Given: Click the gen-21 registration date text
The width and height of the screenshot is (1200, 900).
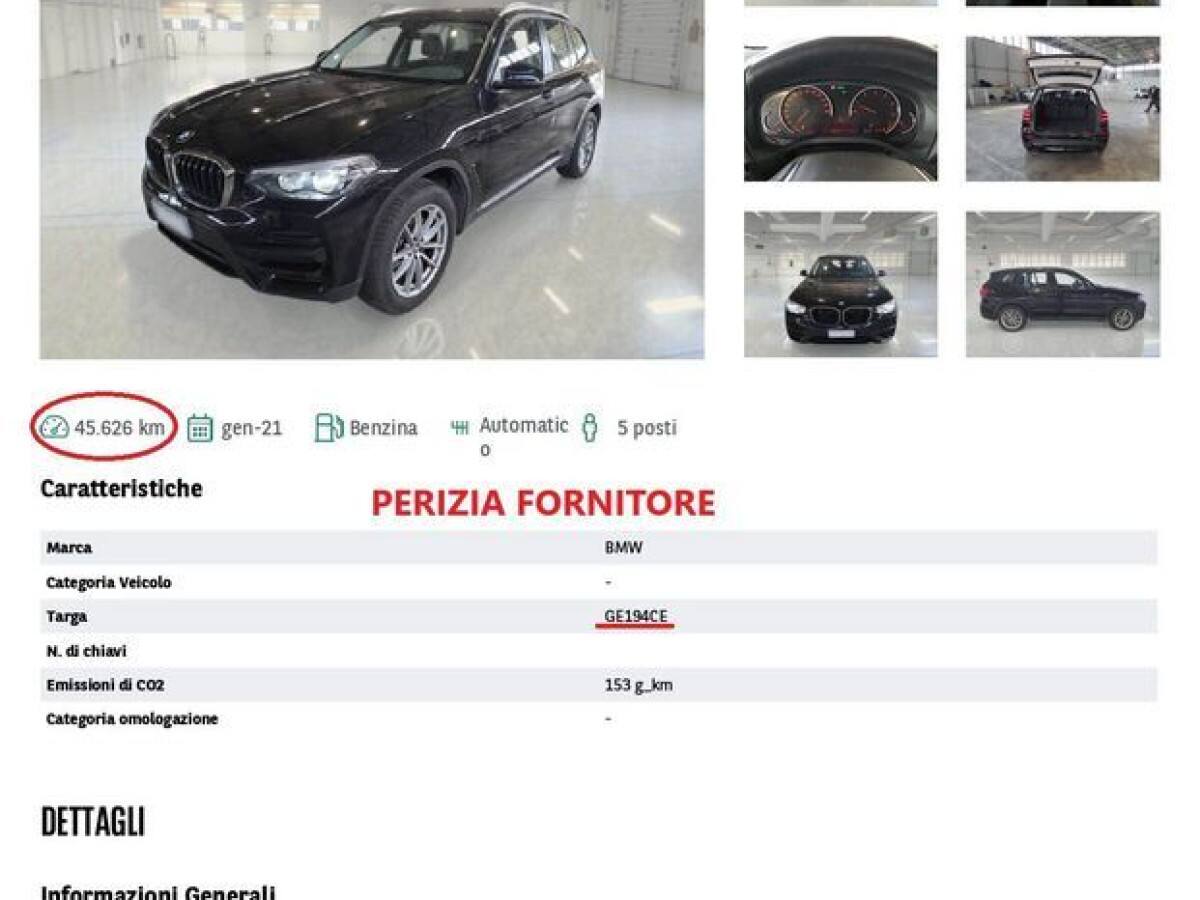Looking at the screenshot, I should click(x=252, y=428).
